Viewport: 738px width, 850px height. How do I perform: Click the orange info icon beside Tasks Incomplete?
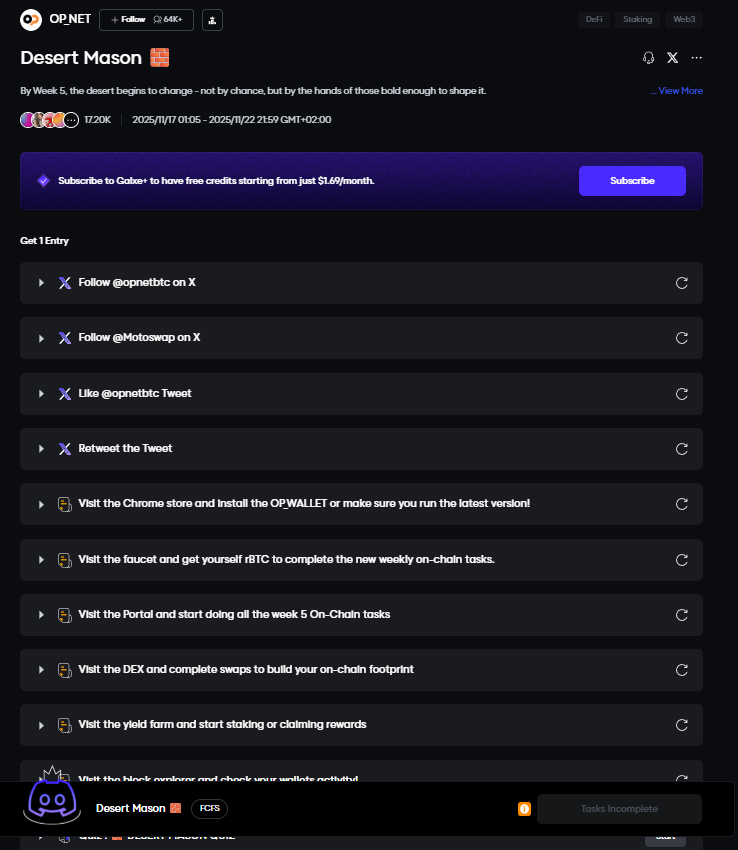click(524, 809)
